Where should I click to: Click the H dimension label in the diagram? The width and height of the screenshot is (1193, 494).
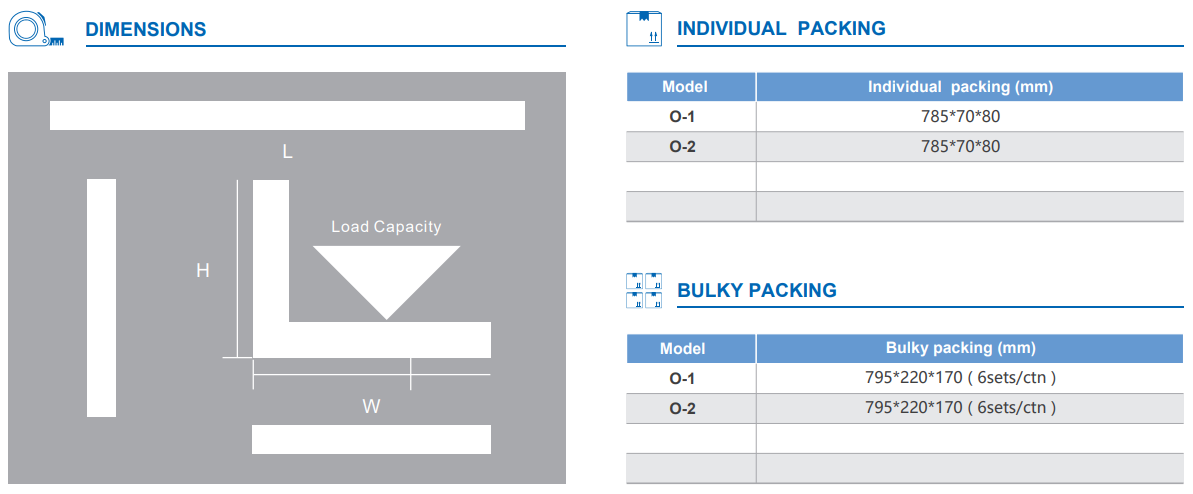click(202, 270)
